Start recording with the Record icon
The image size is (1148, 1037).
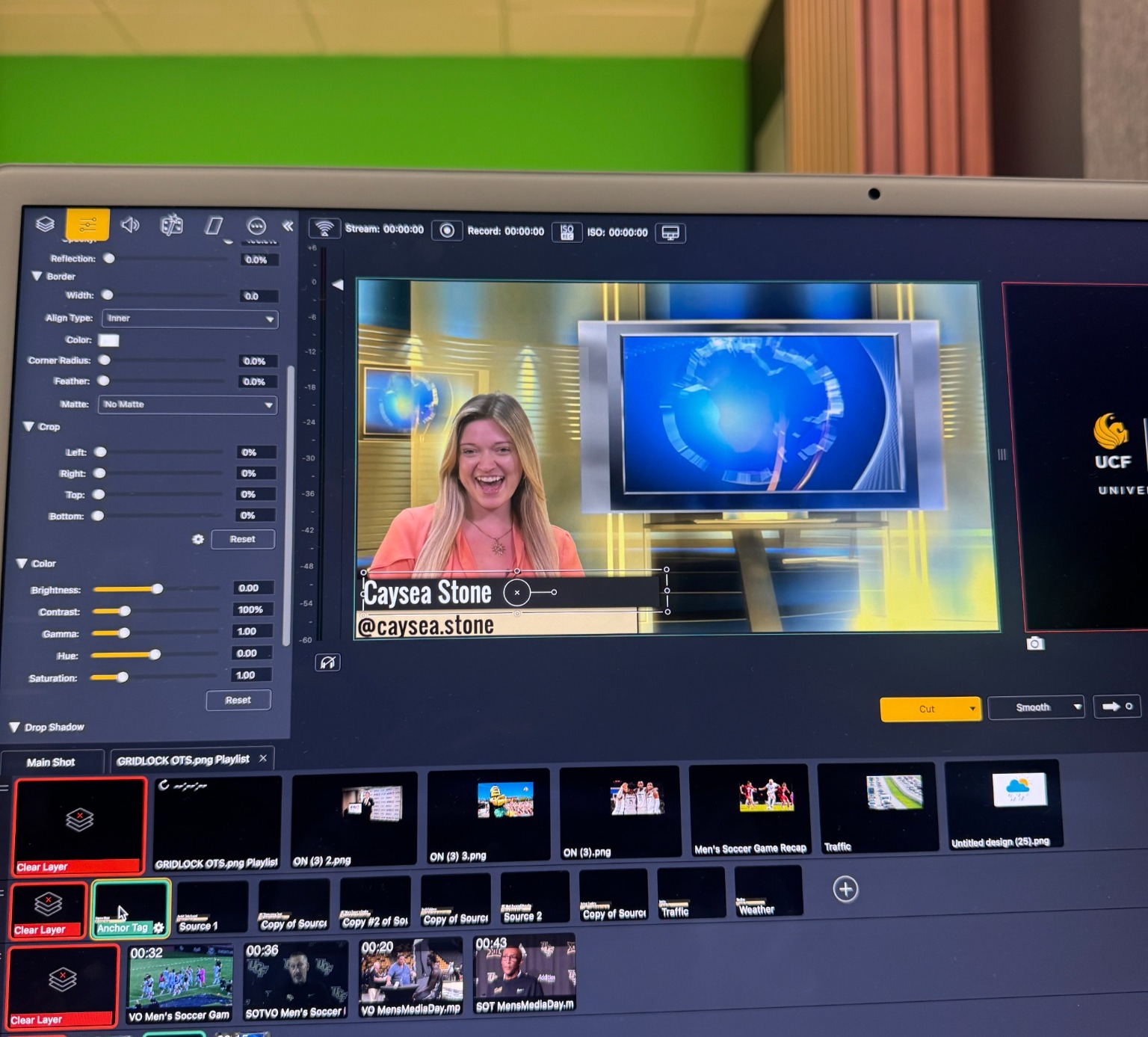(447, 230)
